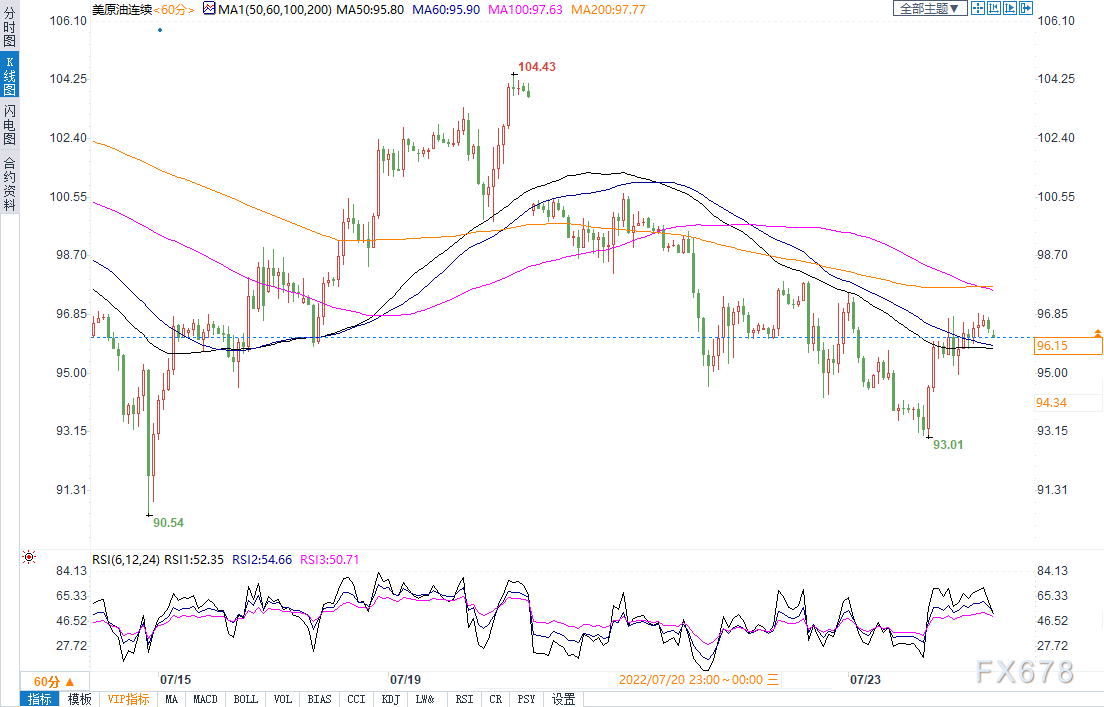
Task: Click the MA50:95.80 legend value
Action: coord(370,10)
